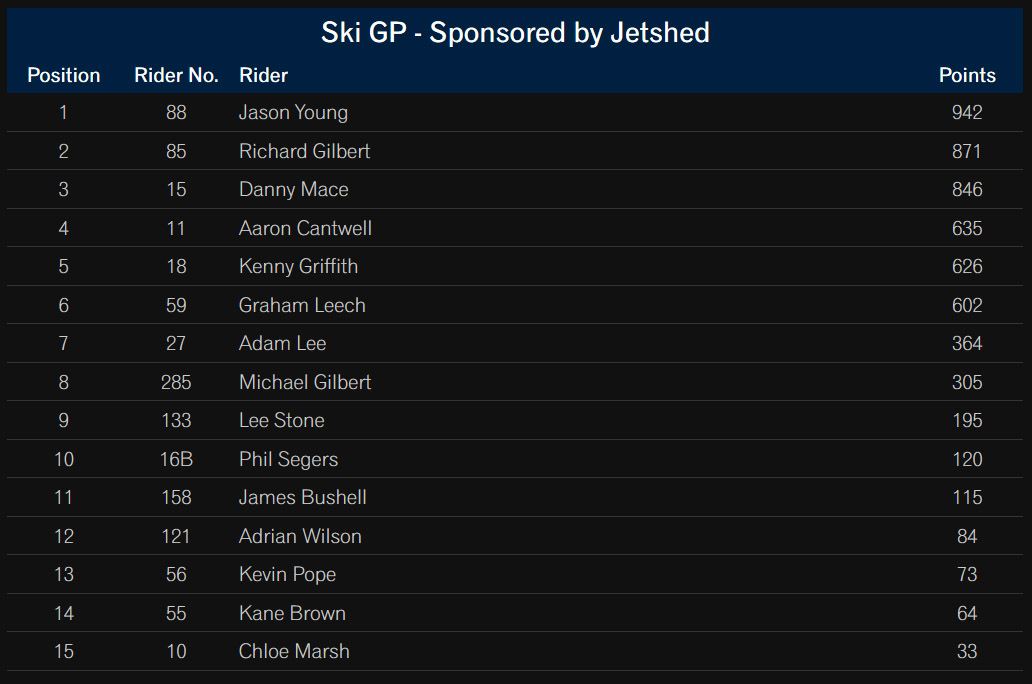Click Danny Mace's row
The height and width of the screenshot is (684, 1032).
click(515, 190)
